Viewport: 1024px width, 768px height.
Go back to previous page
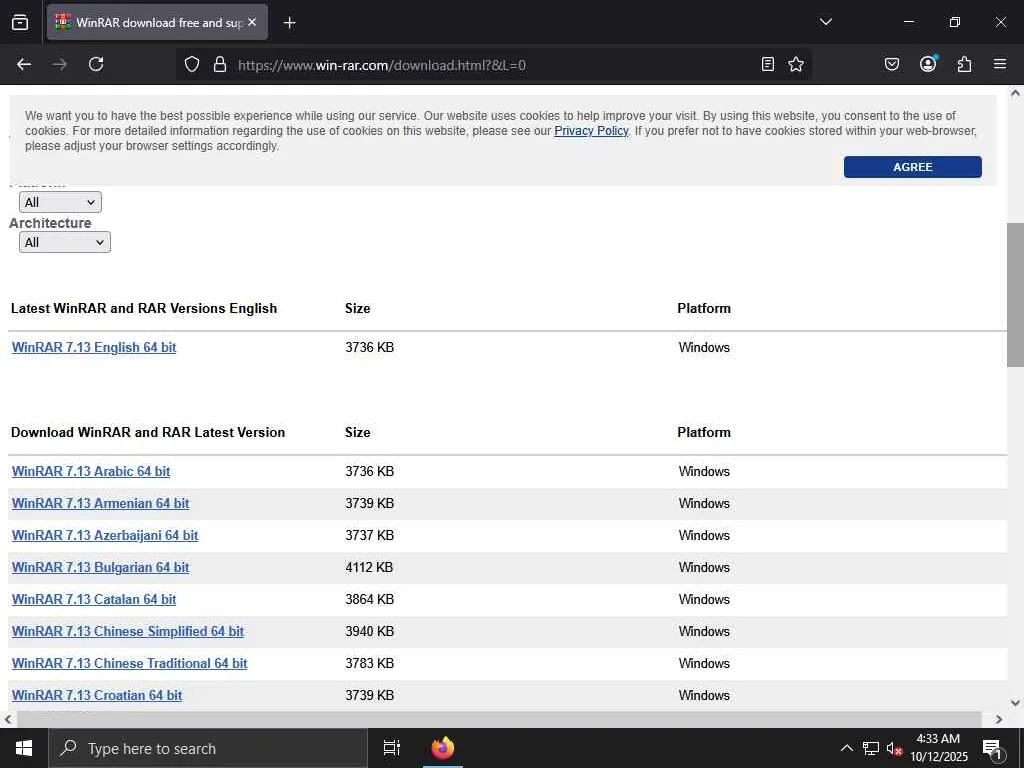pos(24,64)
